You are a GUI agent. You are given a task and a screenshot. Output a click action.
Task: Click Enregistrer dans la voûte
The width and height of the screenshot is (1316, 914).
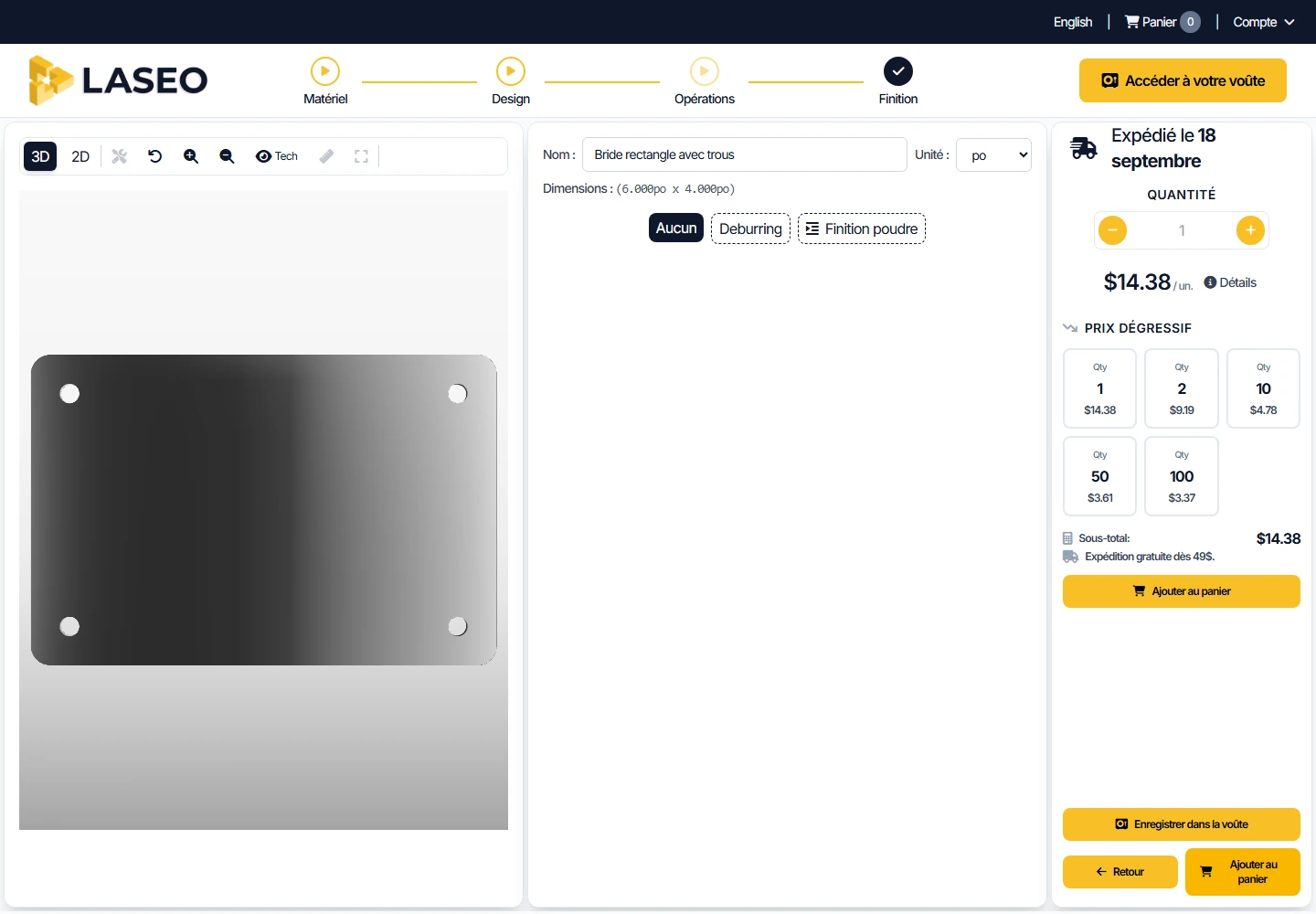[1182, 824]
